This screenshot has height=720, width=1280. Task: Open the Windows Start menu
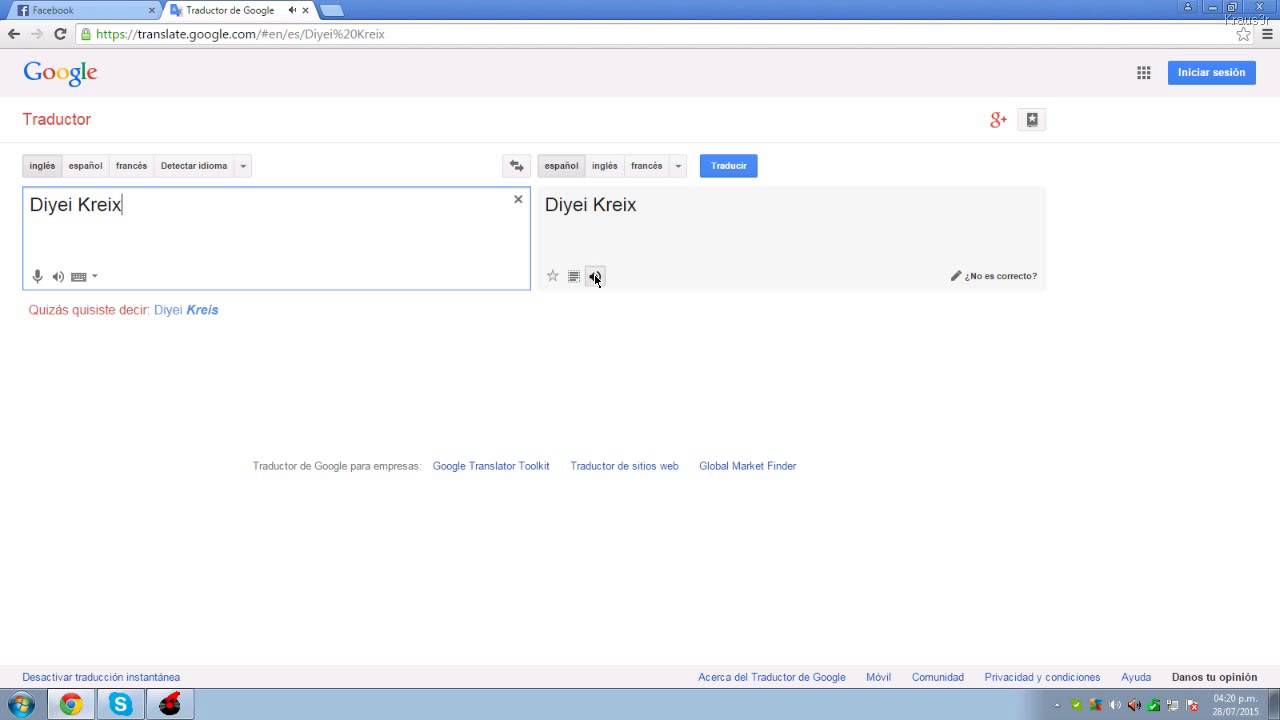[20, 705]
